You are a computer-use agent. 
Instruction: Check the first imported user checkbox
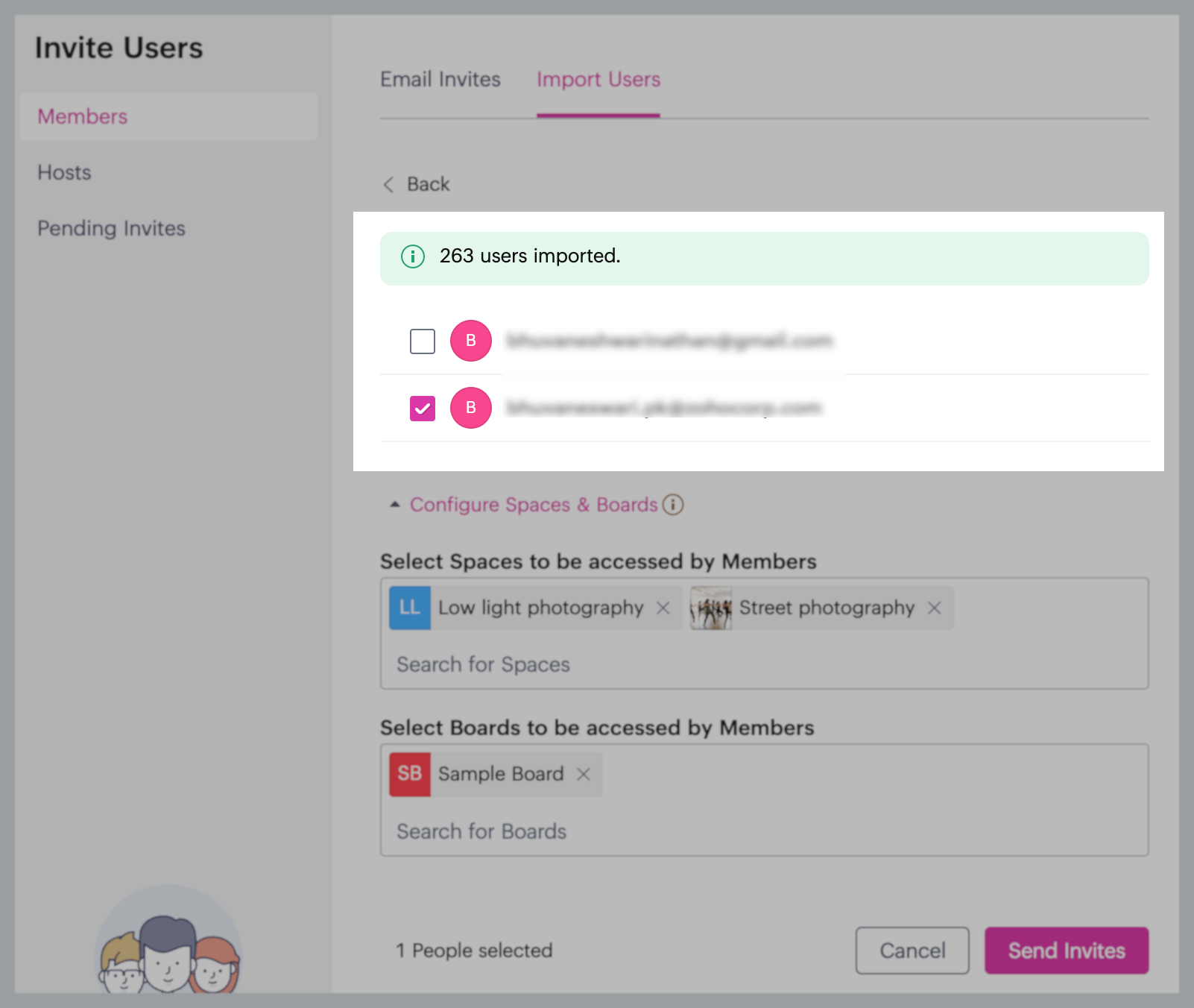click(423, 341)
